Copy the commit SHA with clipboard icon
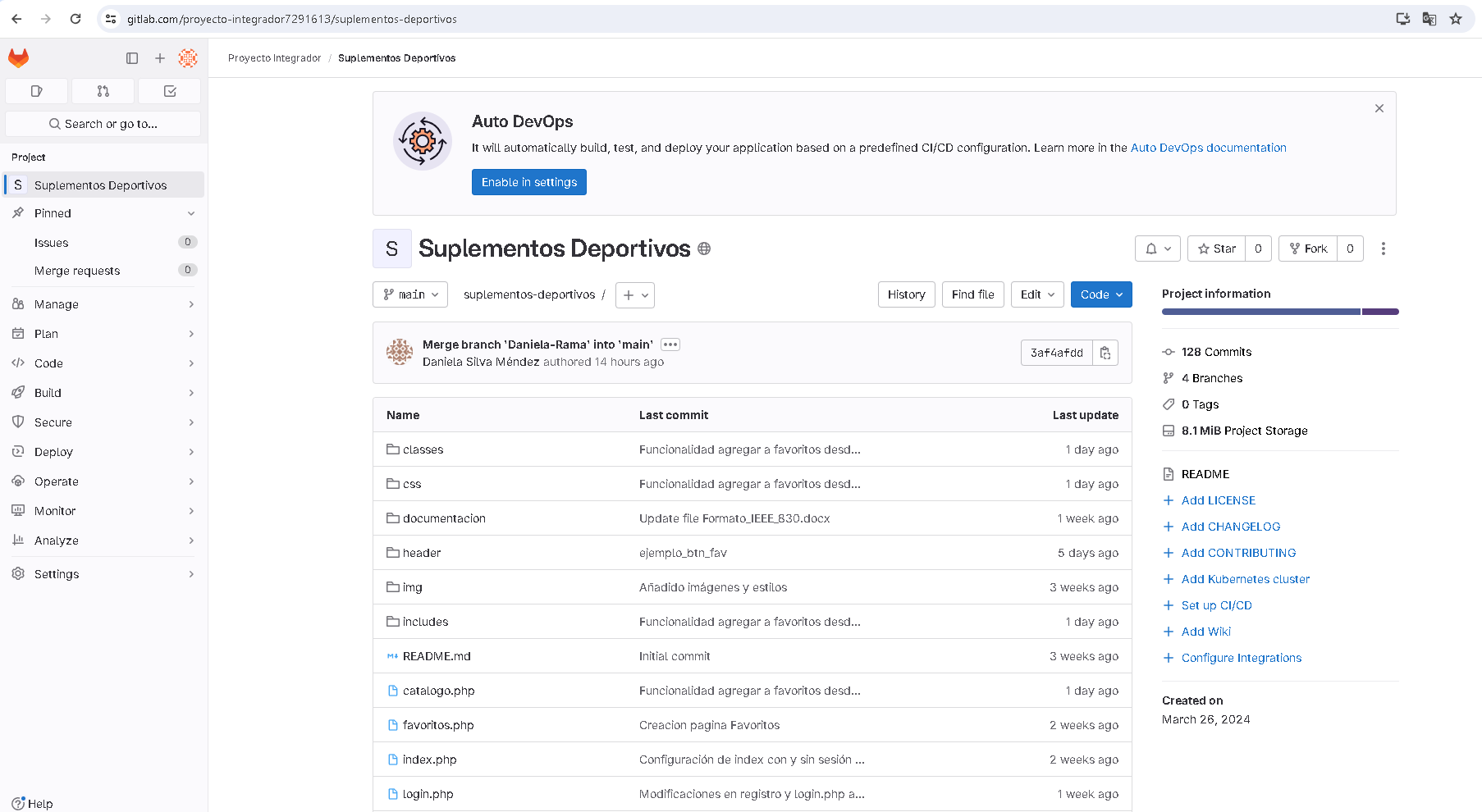Viewport: 1482px width, 812px height. (1105, 353)
